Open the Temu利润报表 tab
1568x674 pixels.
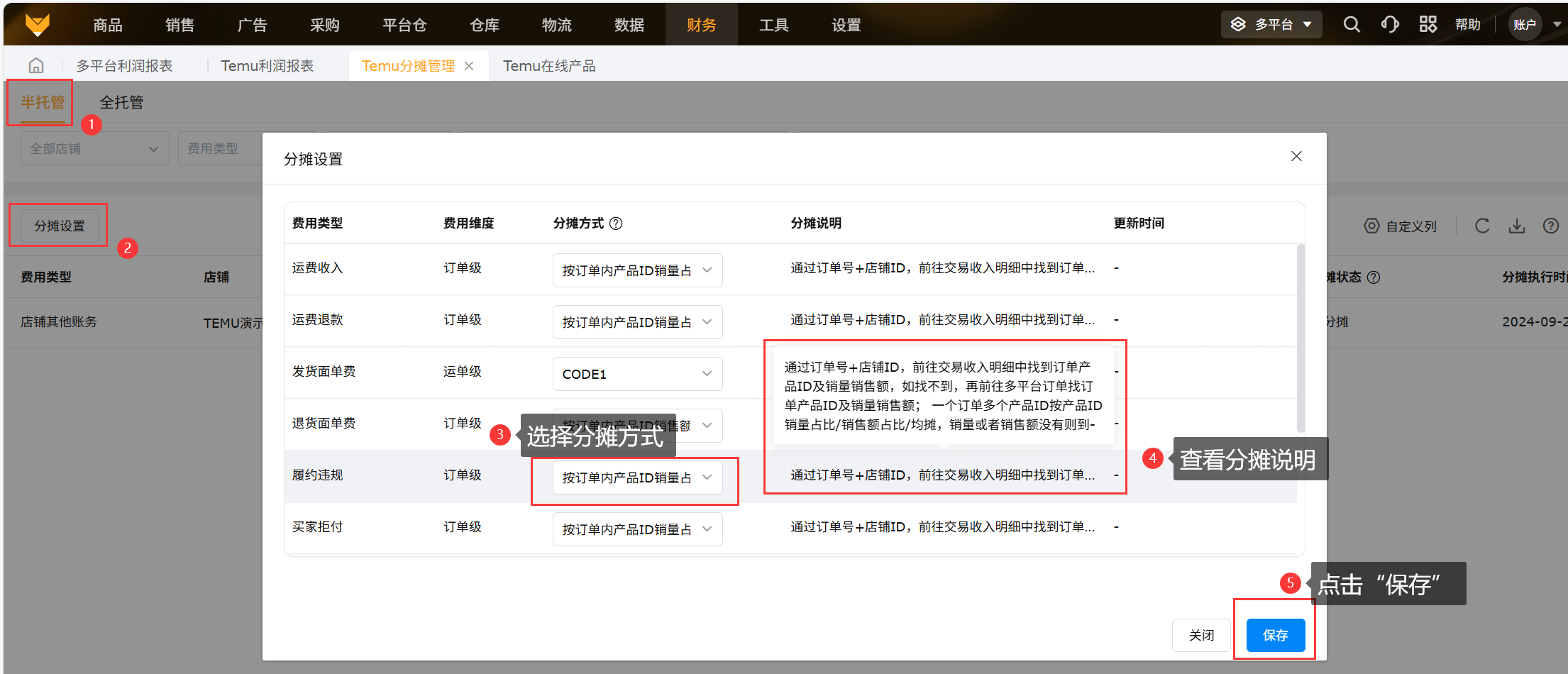click(x=267, y=66)
